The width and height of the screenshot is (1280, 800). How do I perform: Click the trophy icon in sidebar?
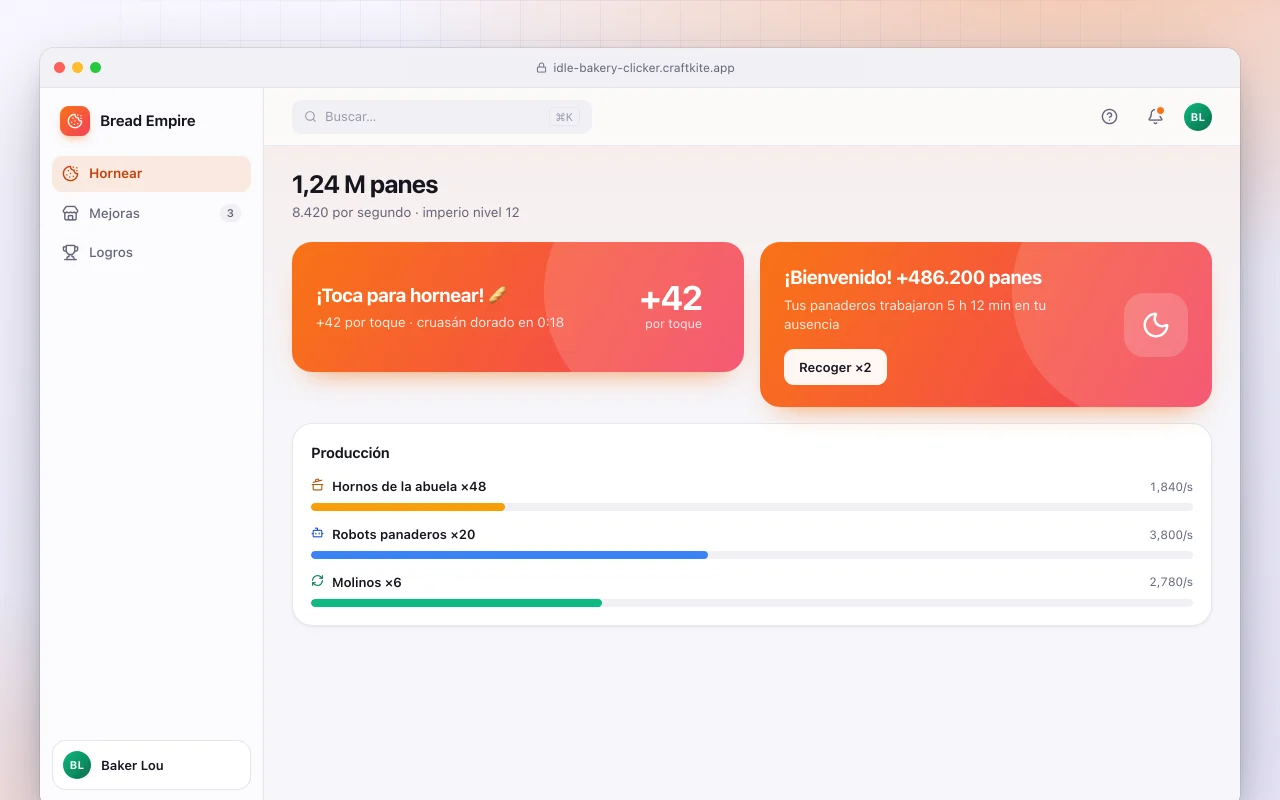click(x=70, y=253)
